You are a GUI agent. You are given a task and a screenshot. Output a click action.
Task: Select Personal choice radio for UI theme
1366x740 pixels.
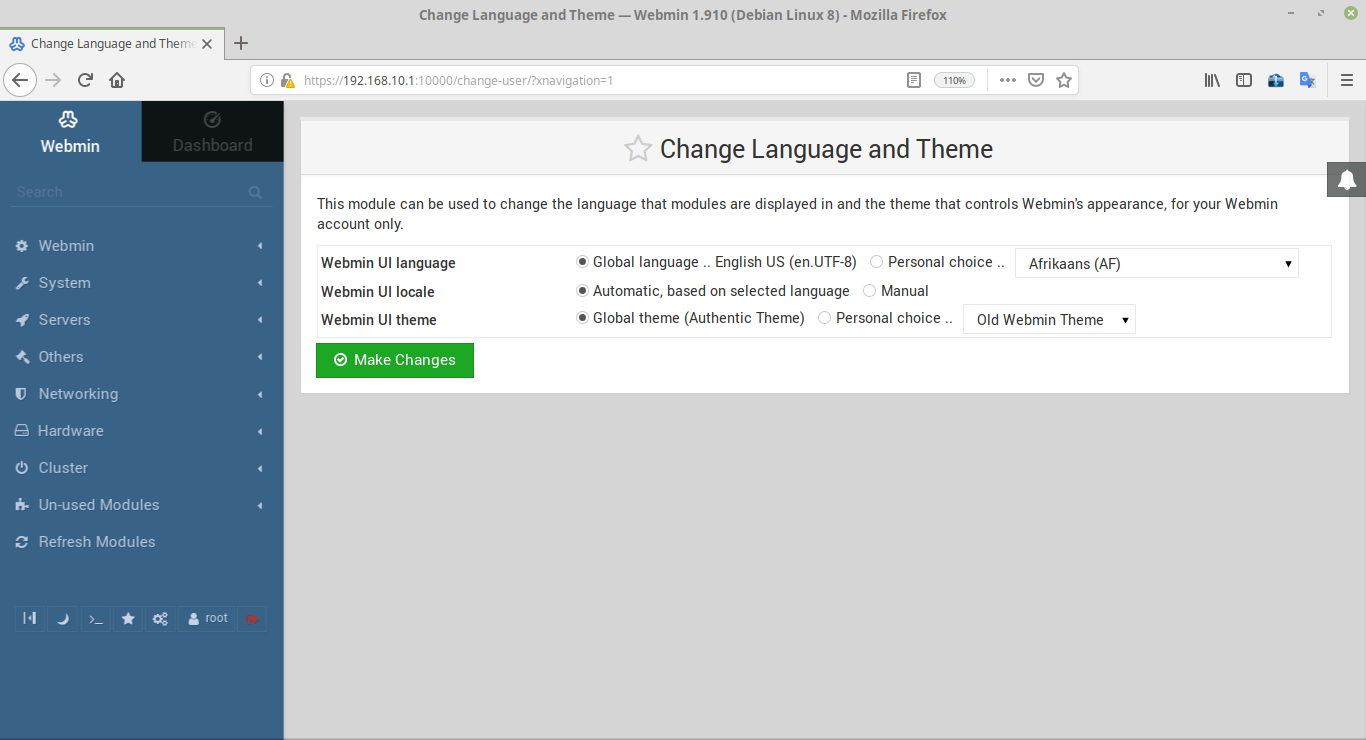825,318
